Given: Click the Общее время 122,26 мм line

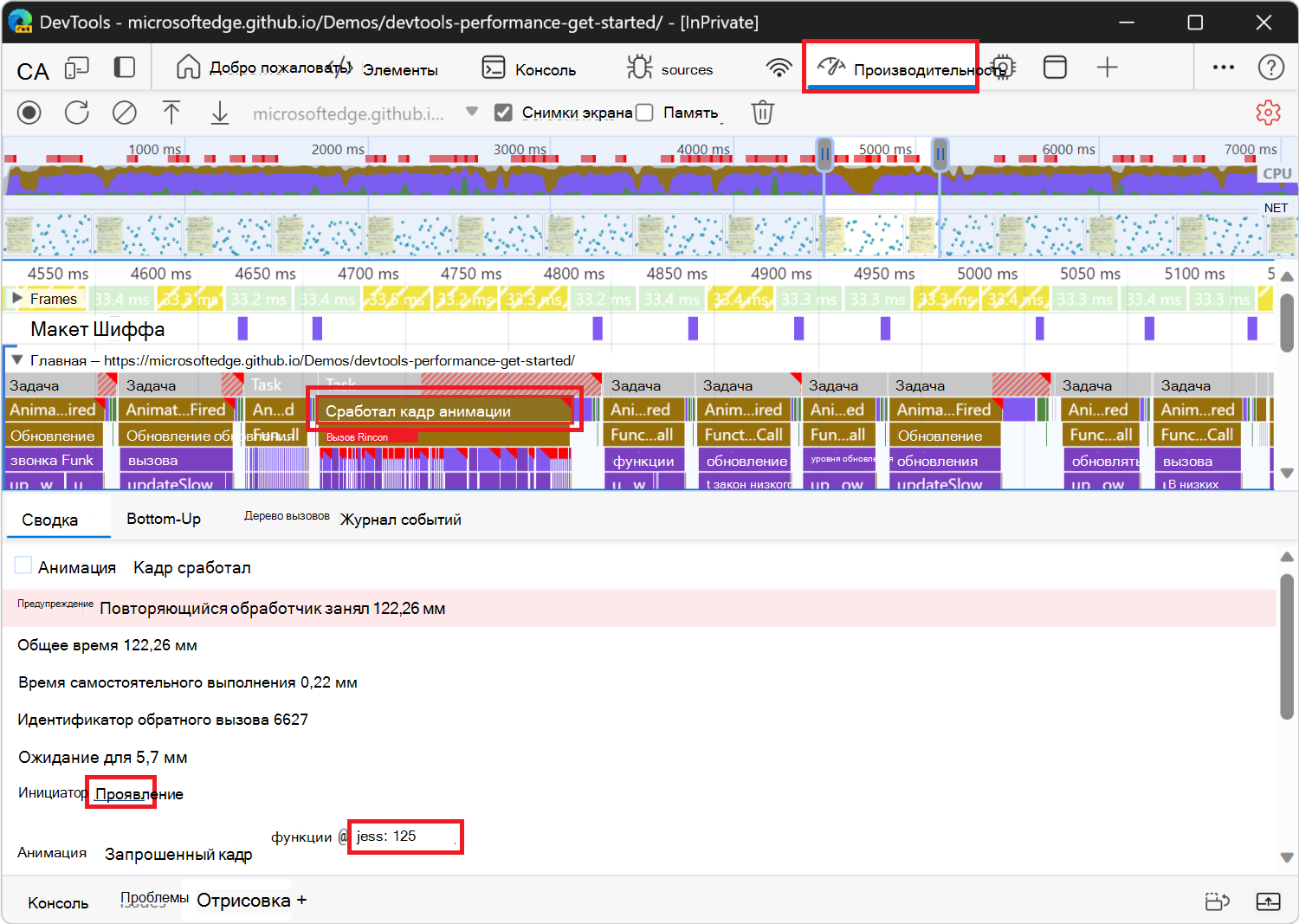Looking at the screenshot, I should pyautogui.click(x=107, y=645).
